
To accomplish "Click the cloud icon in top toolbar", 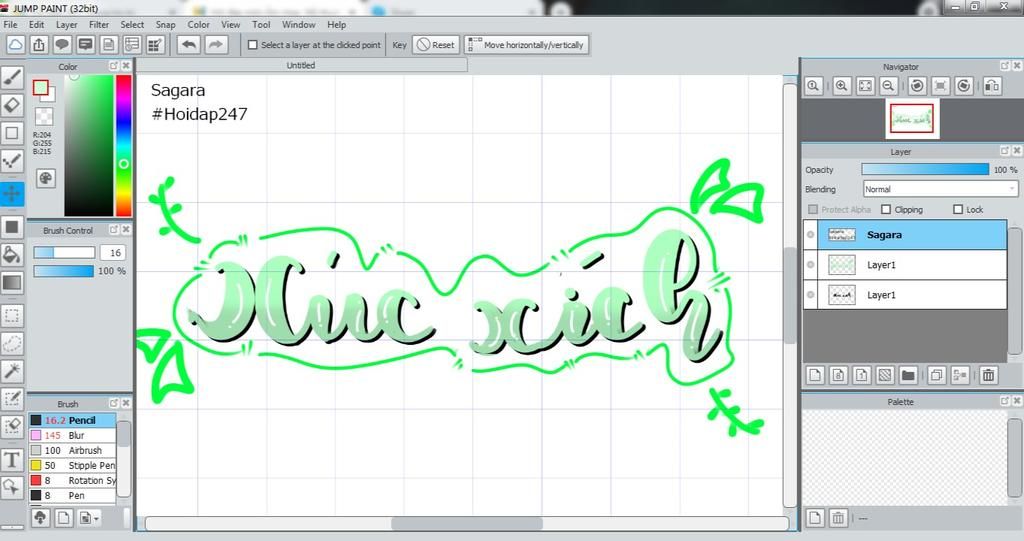I will pos(16,44).
